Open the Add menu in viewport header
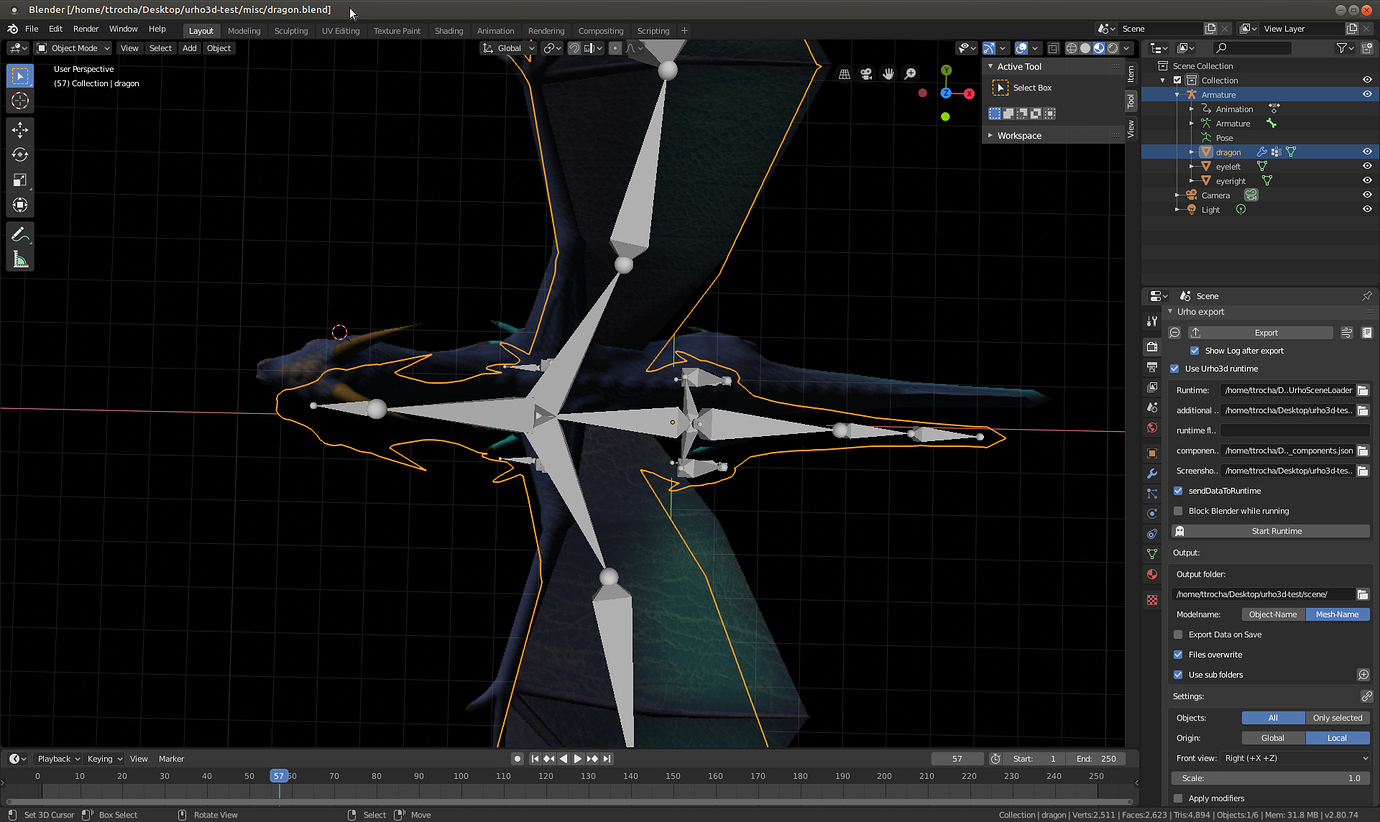 [189, 48]
